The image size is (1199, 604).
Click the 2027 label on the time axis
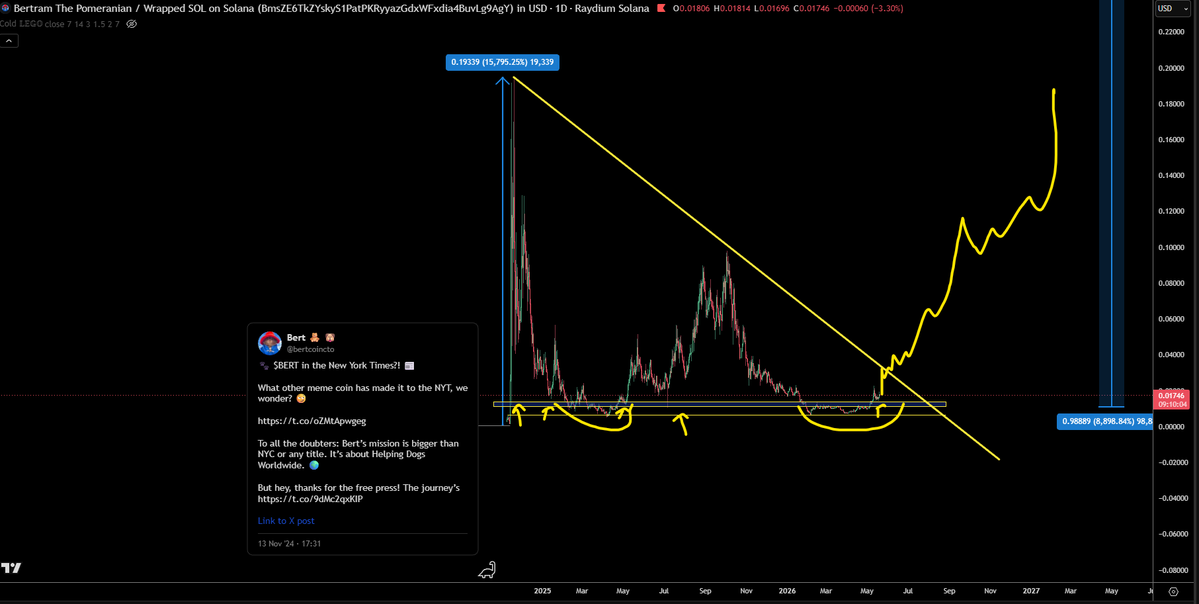click(1031, 591)
